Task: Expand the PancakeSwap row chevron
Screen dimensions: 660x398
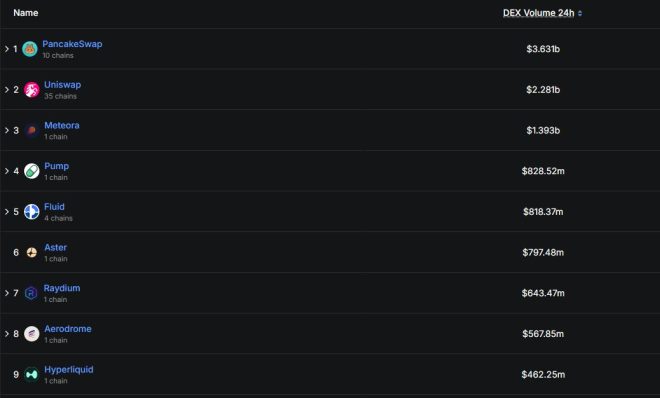Action: [x=7, y=49]
